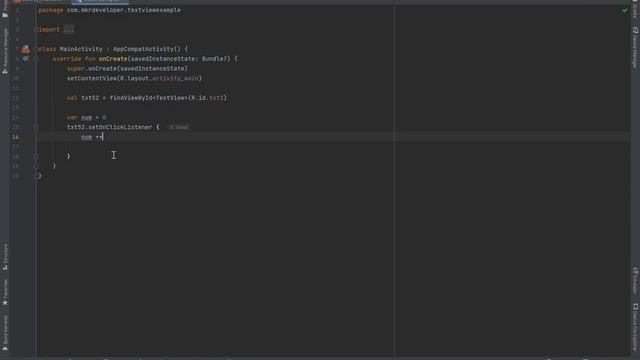Open the Favorites tool window
Image resolution: width=640 pixels, height=360 pixels.
5,292
